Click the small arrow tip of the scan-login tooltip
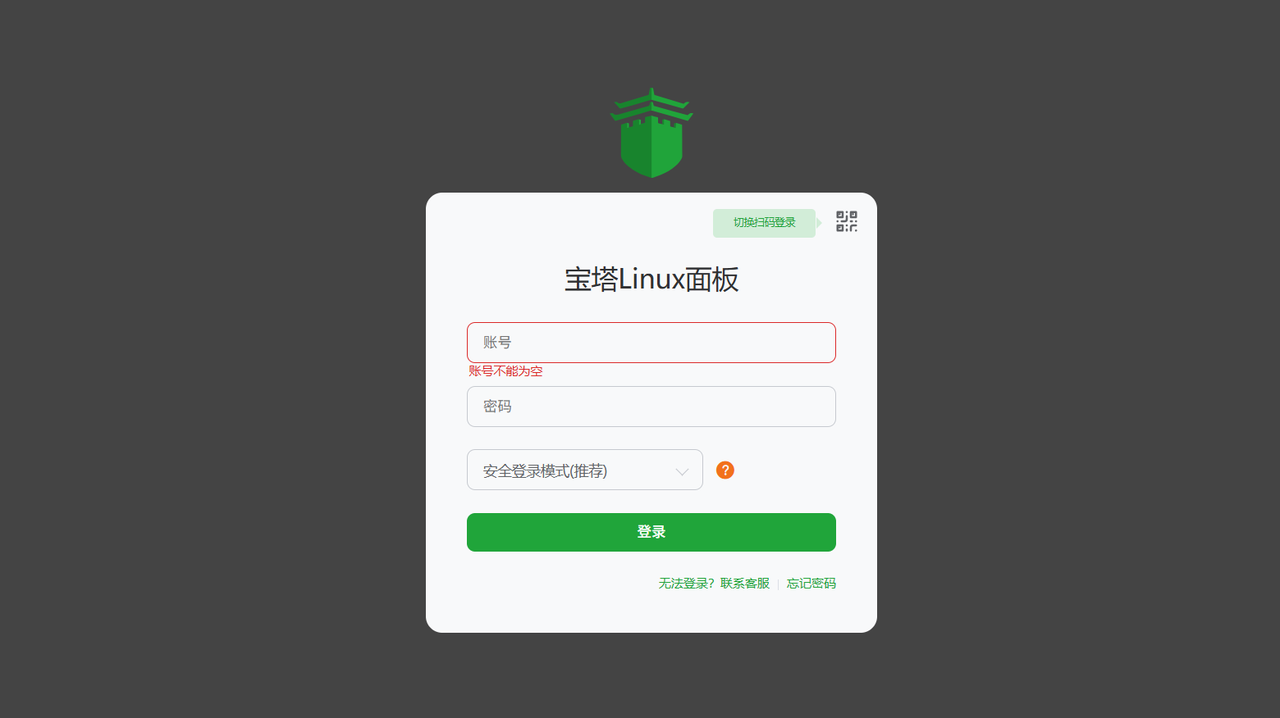1280x718 pixels. [x=819, y=223]
